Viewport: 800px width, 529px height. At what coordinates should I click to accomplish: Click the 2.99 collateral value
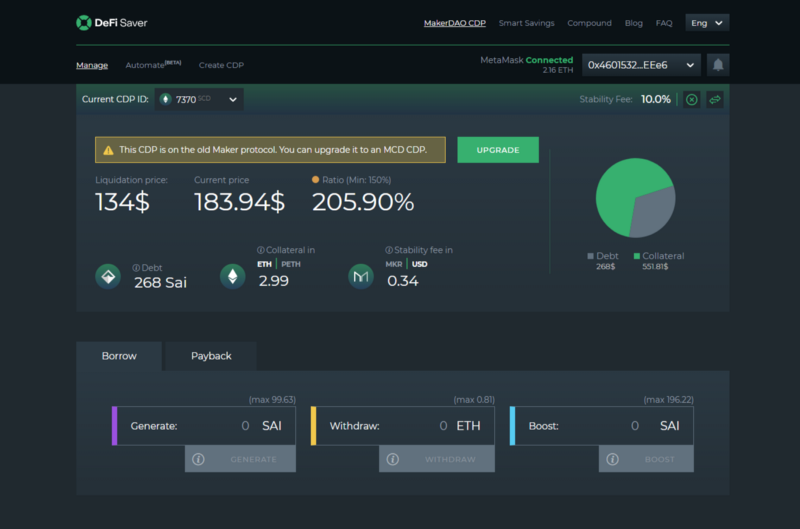[x=273, y=281]
